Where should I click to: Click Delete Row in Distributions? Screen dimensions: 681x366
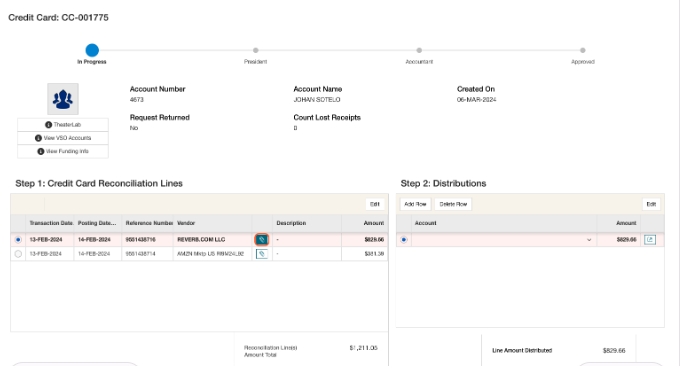[453, 204]
